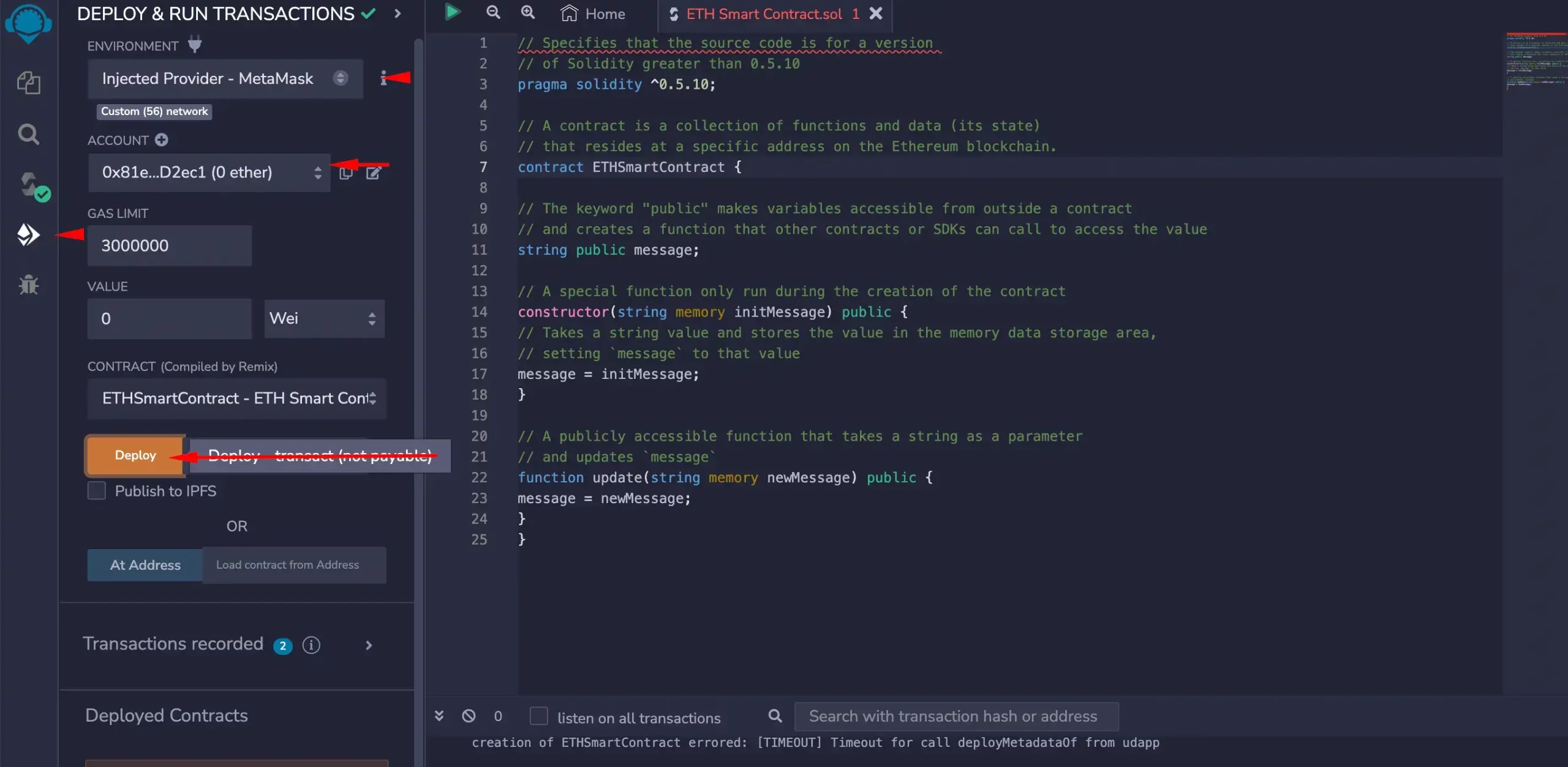Zoom out the editor font
This screenshot has height=767, width=1568.
(x=493, y=12)
